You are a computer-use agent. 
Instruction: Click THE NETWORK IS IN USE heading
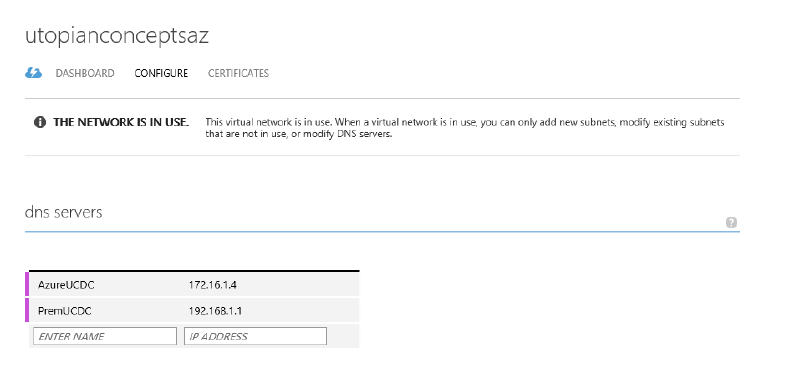(121, 122)
